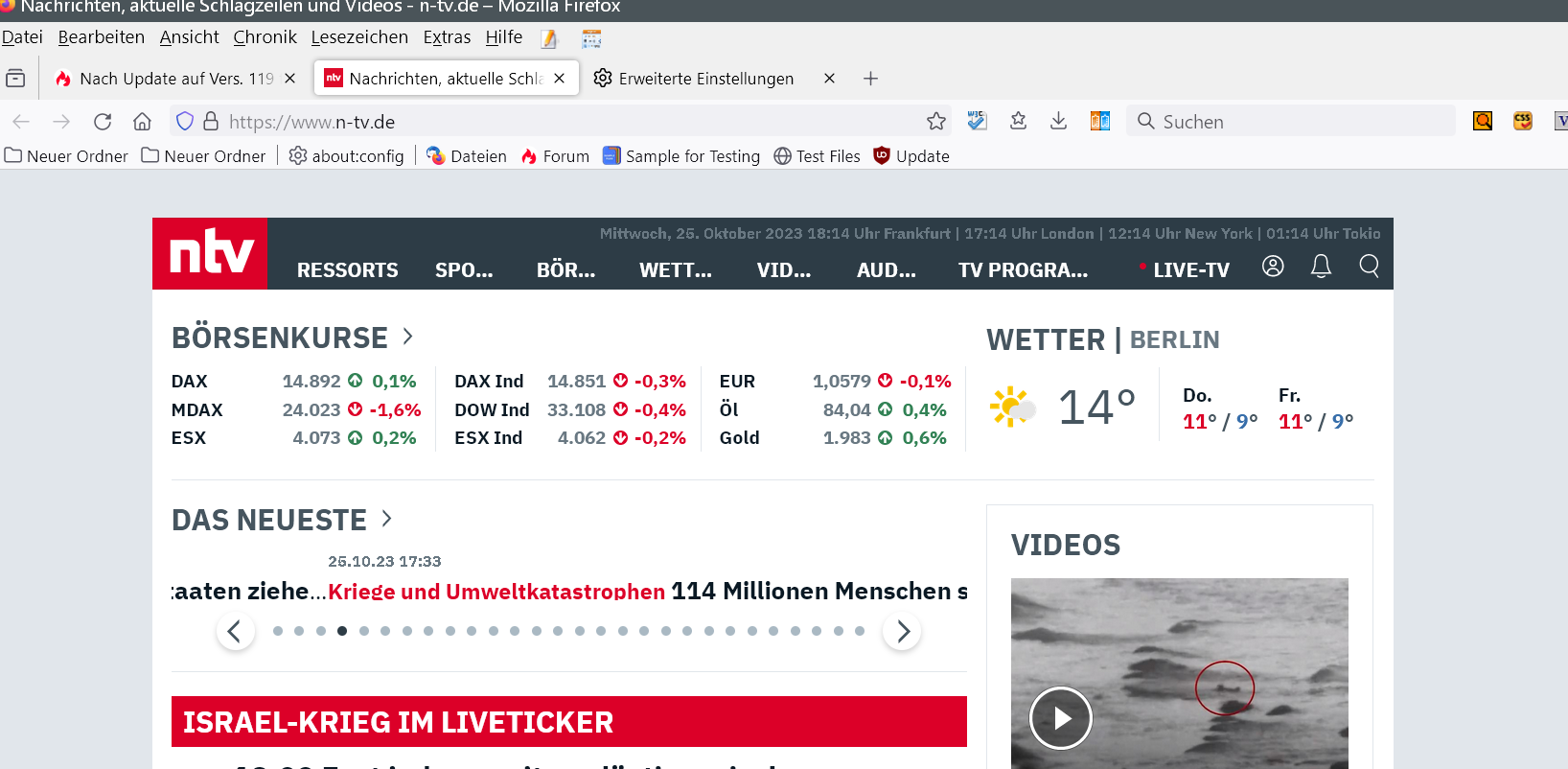
Task: Open the Downloads panel
Action: (x=1059, y=121)
